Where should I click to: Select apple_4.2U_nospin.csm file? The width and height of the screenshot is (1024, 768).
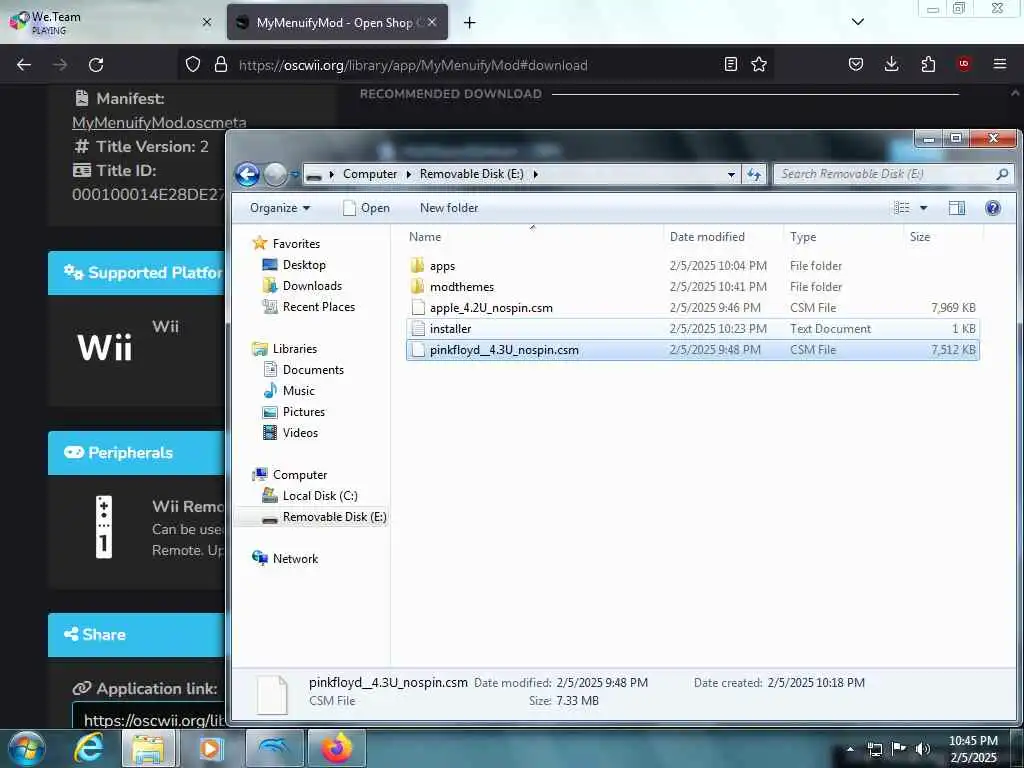[692, 308]
